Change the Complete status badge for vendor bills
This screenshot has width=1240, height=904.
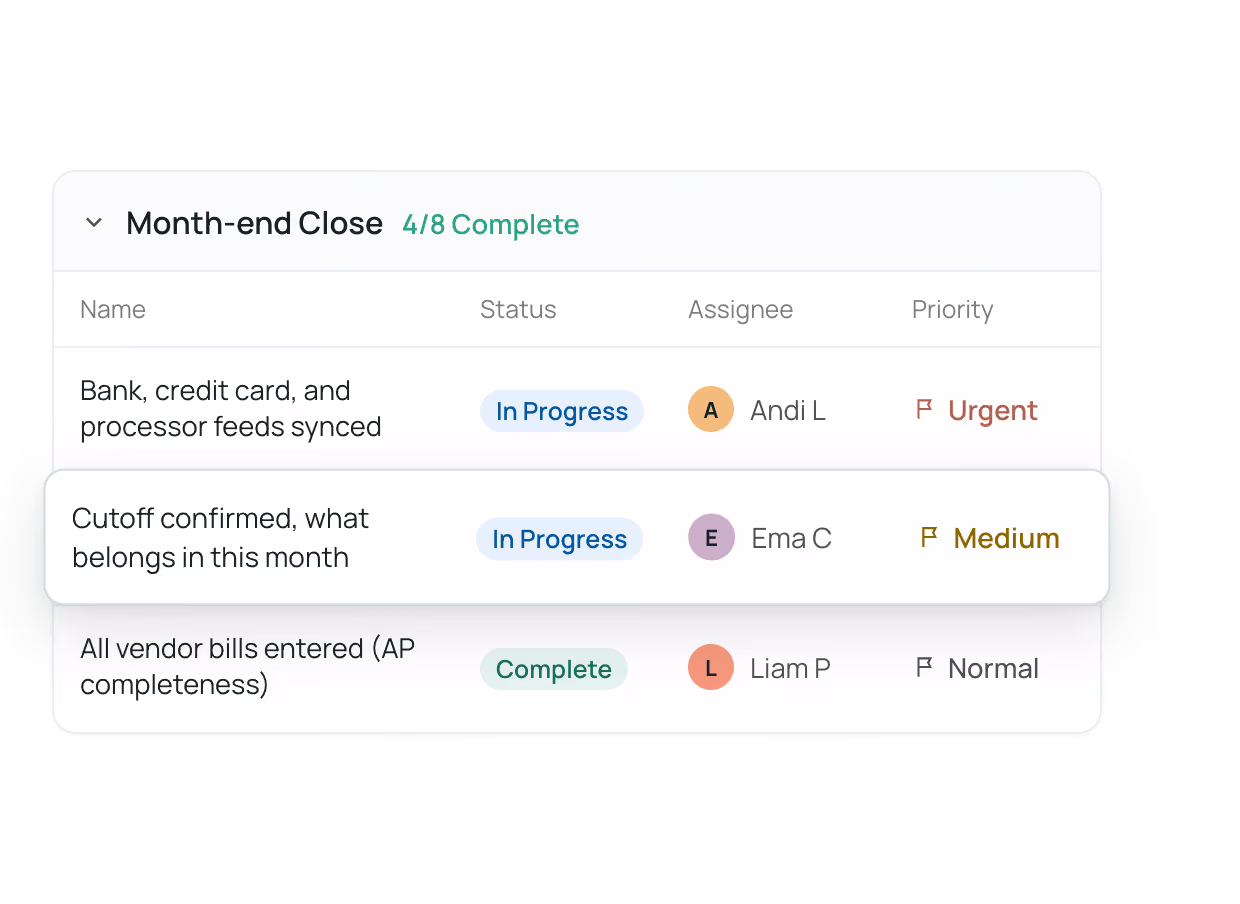(554, 669)
